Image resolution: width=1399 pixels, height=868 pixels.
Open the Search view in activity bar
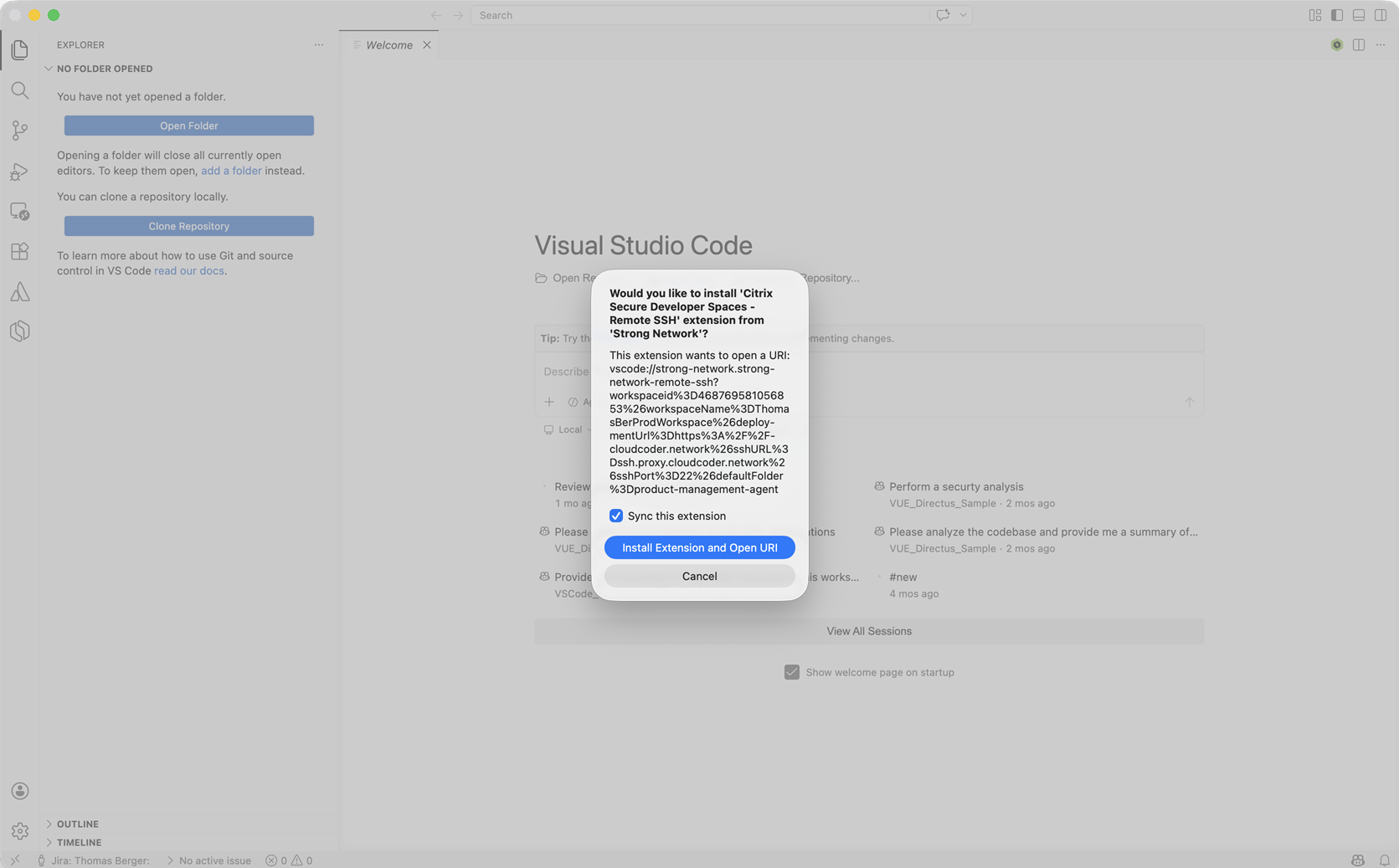19,90
